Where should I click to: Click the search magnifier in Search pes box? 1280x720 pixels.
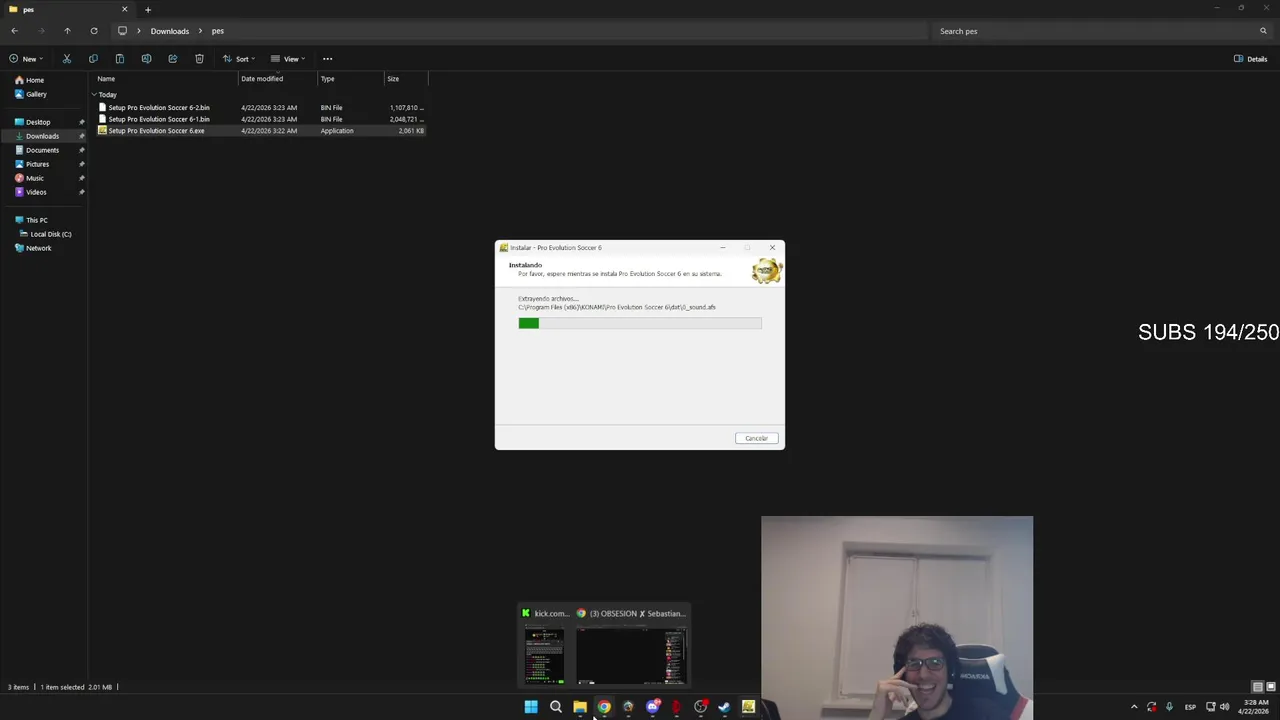1263,31
